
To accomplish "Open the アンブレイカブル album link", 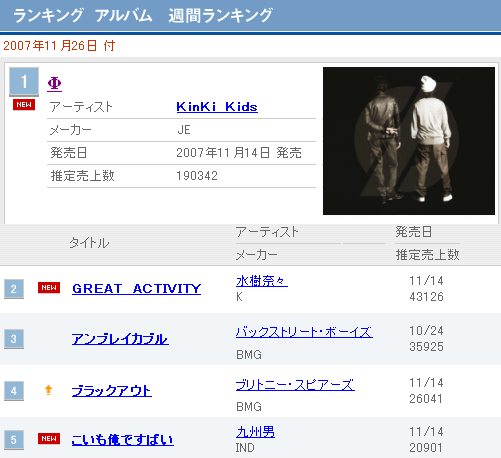I will 120,339.
